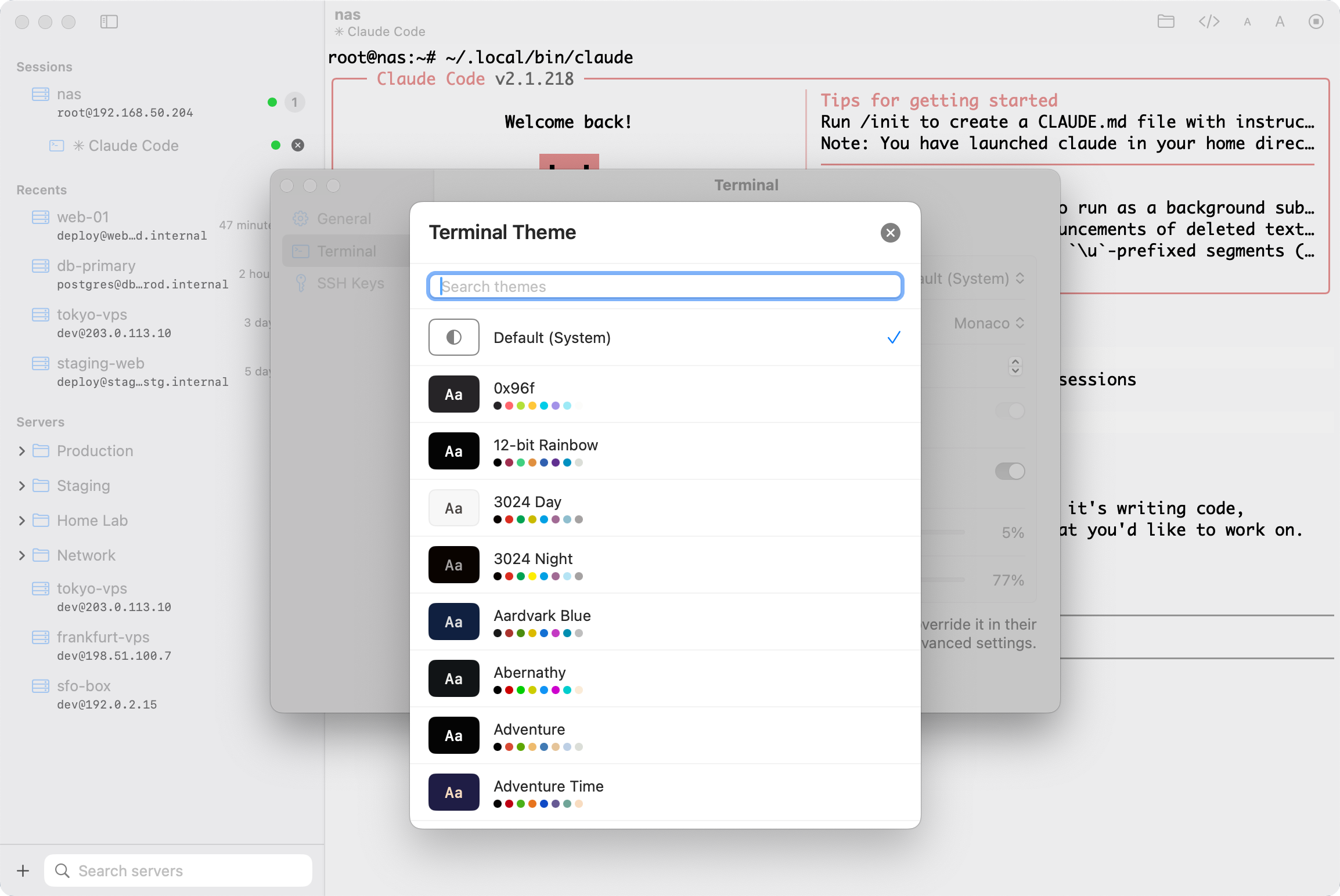
Task: Click the search magnifier icon in sidebar
Action: tap(62, 870)
